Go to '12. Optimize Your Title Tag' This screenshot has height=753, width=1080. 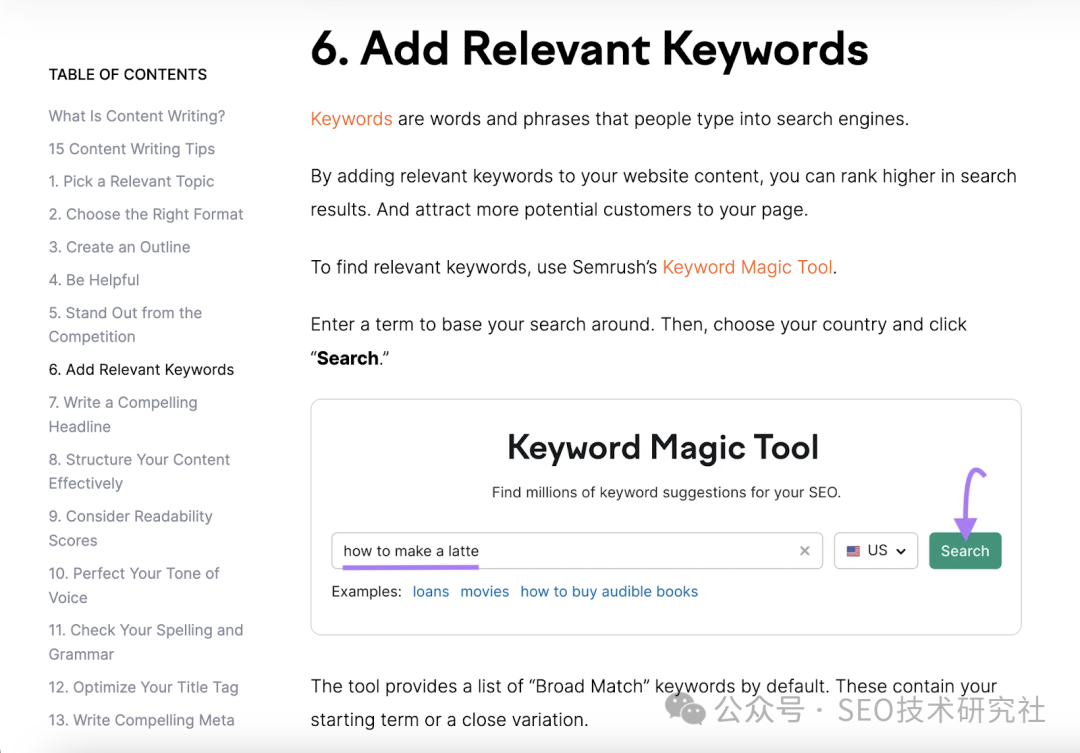coord(144,688)
